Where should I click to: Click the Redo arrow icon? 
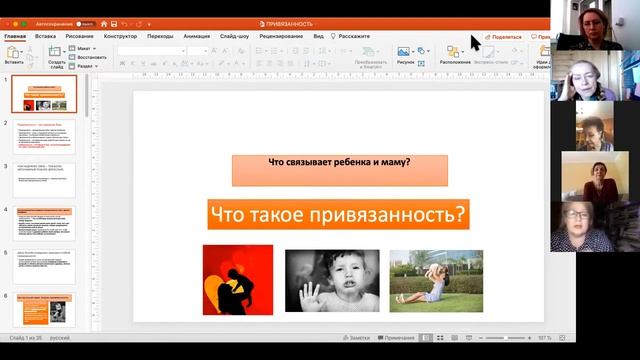pos(139,24)
